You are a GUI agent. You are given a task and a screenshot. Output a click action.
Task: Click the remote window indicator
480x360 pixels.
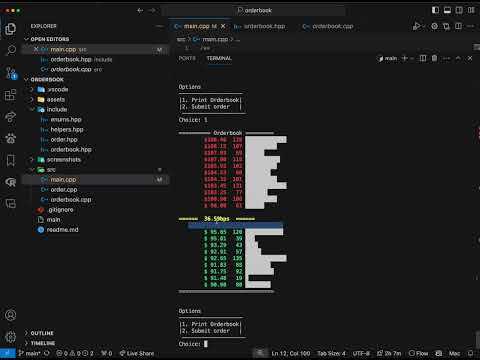[8, 353]
